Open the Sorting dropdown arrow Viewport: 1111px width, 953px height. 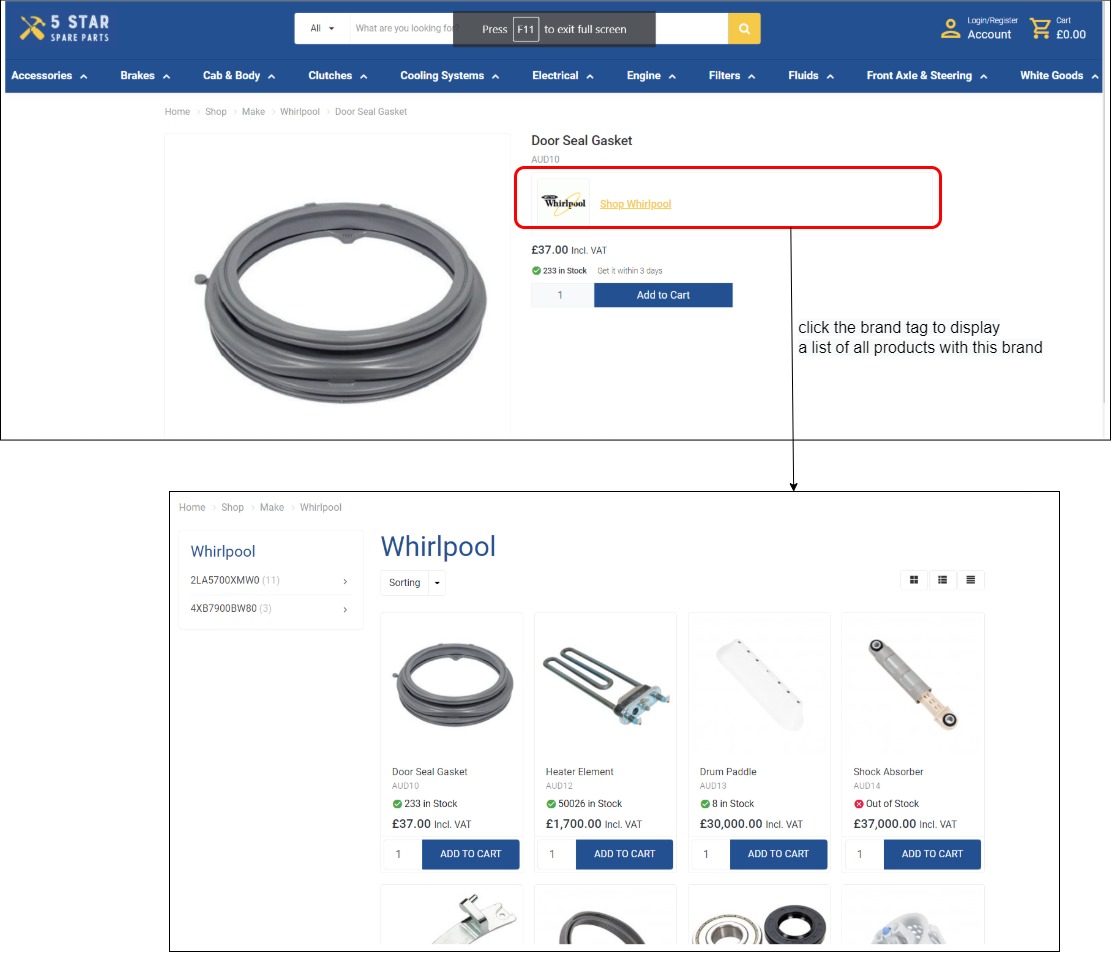437,583
